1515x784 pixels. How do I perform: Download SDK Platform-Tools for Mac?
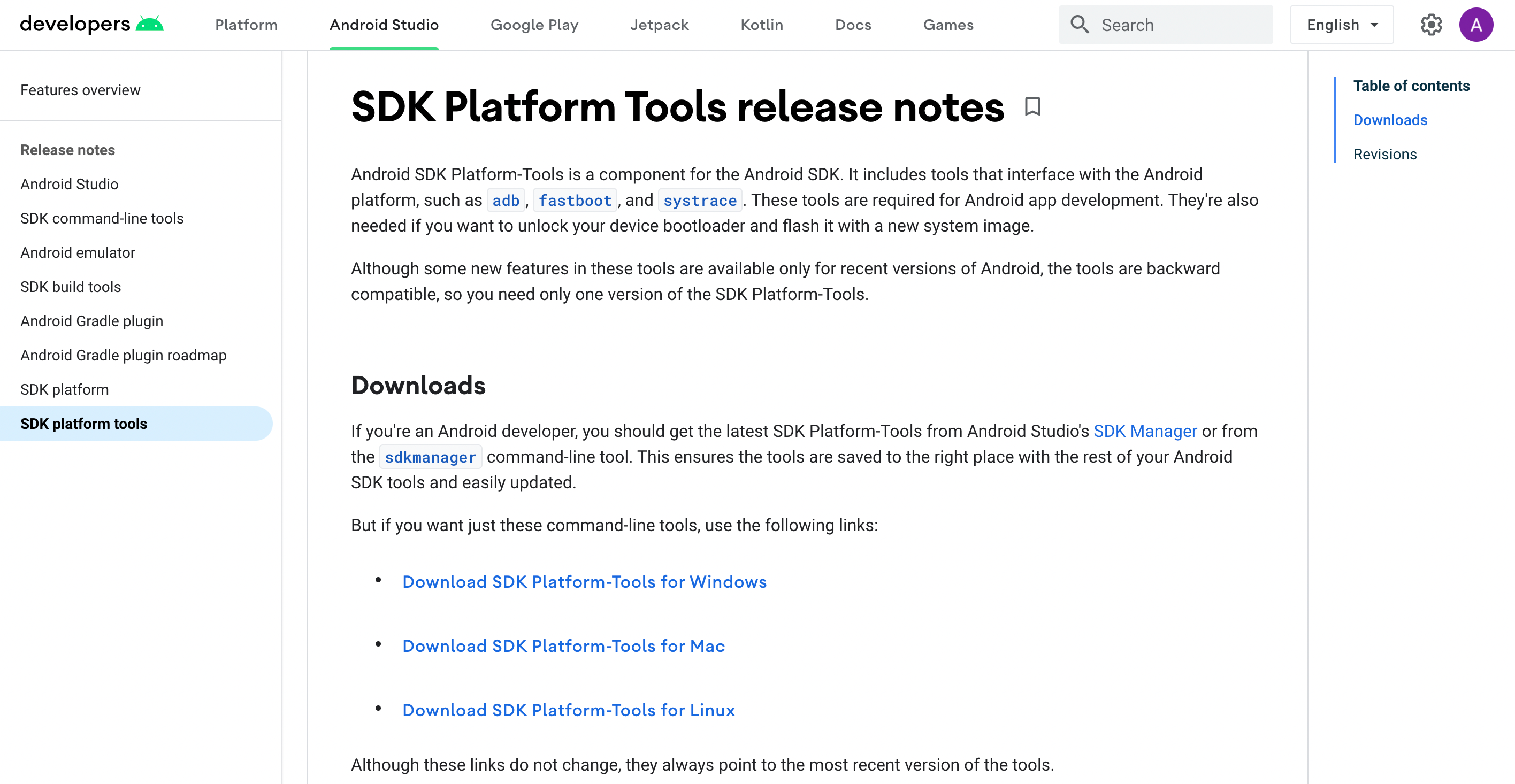[563, 646]
